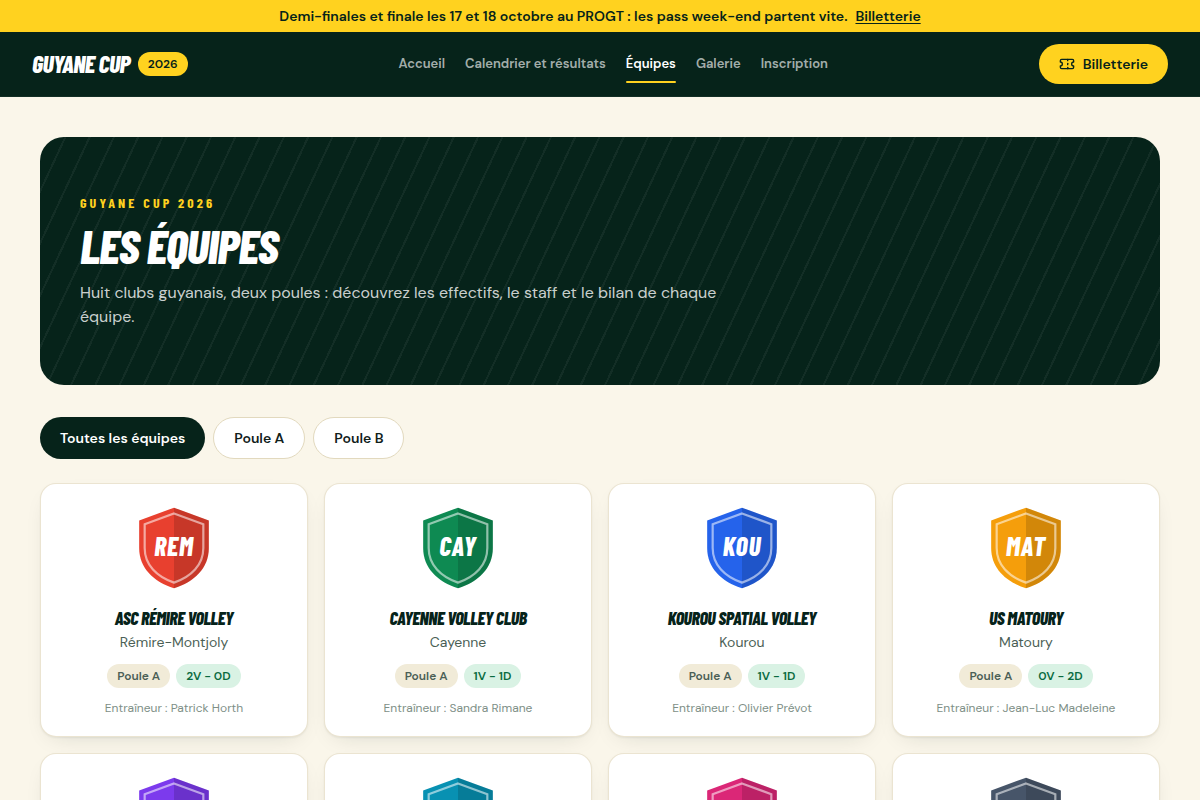
Task: Open US Matoury team name
Action: click(1026, 619)
